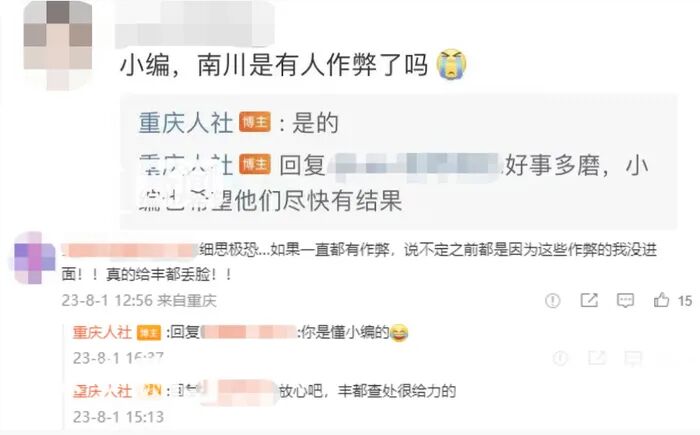This screenshot has width=700, height=435.
Task: Click faded comment icon beside 你是懂小编的 reply
Action: pos(633,358)
